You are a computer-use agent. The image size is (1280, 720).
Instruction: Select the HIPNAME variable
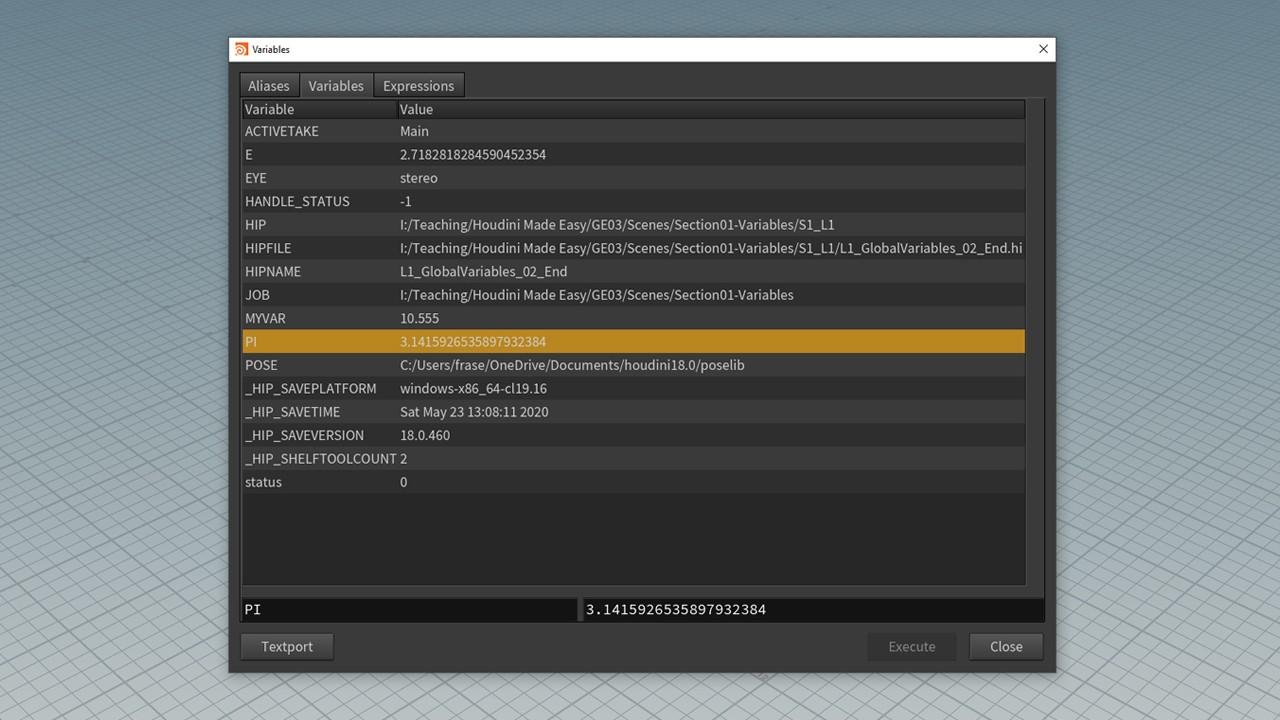[273, 271]
